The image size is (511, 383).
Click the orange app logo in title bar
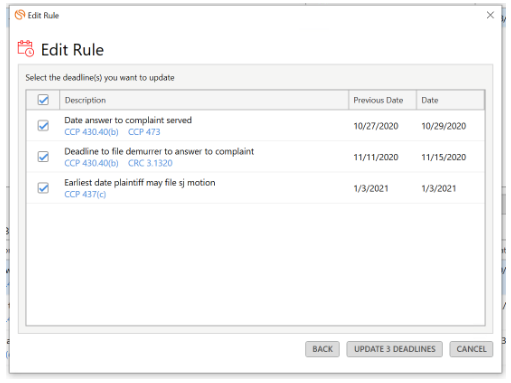pyautogui.click(x=20, y=15)
